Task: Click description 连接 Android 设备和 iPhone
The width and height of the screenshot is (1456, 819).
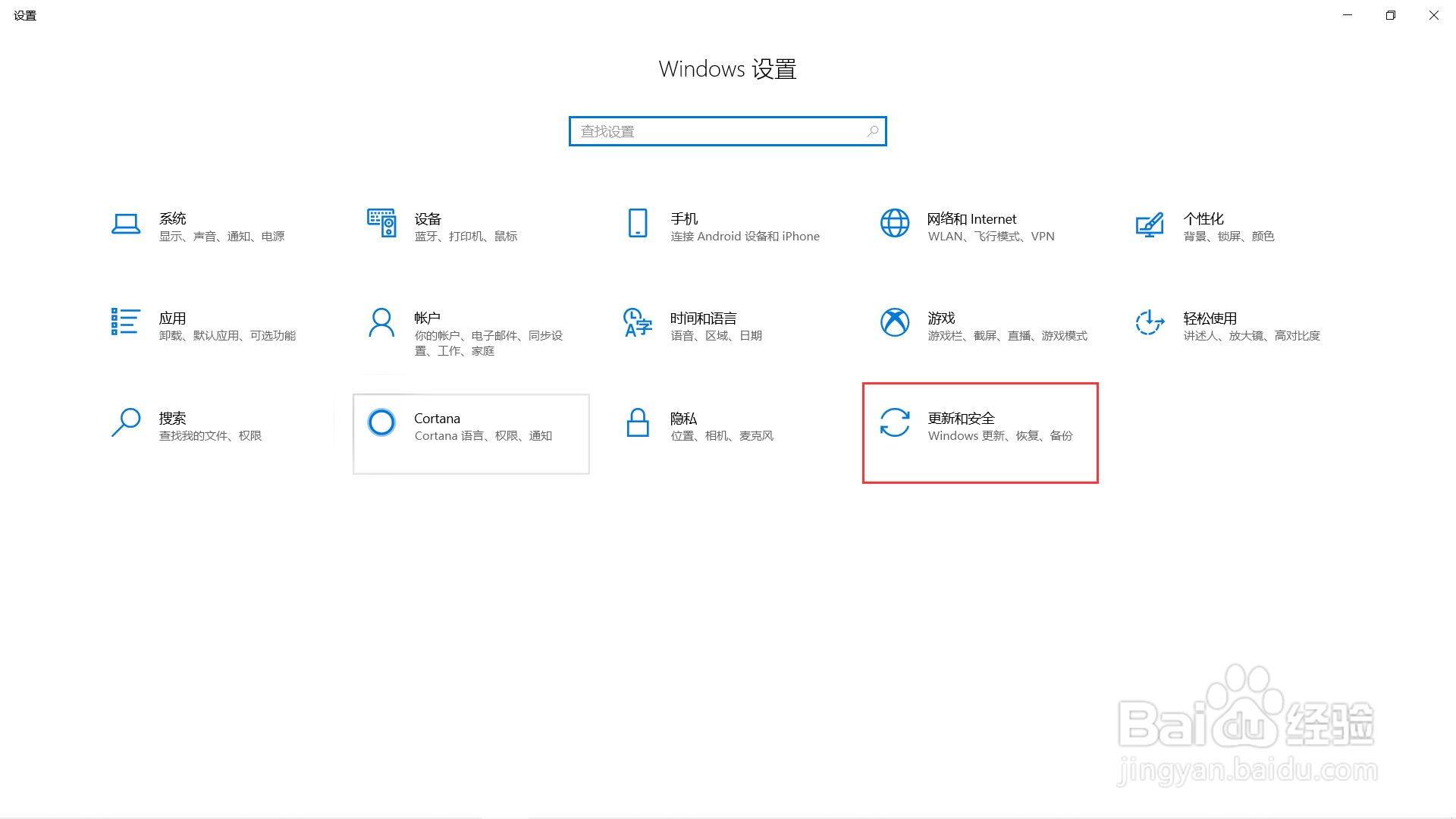Action: point(745,237)
